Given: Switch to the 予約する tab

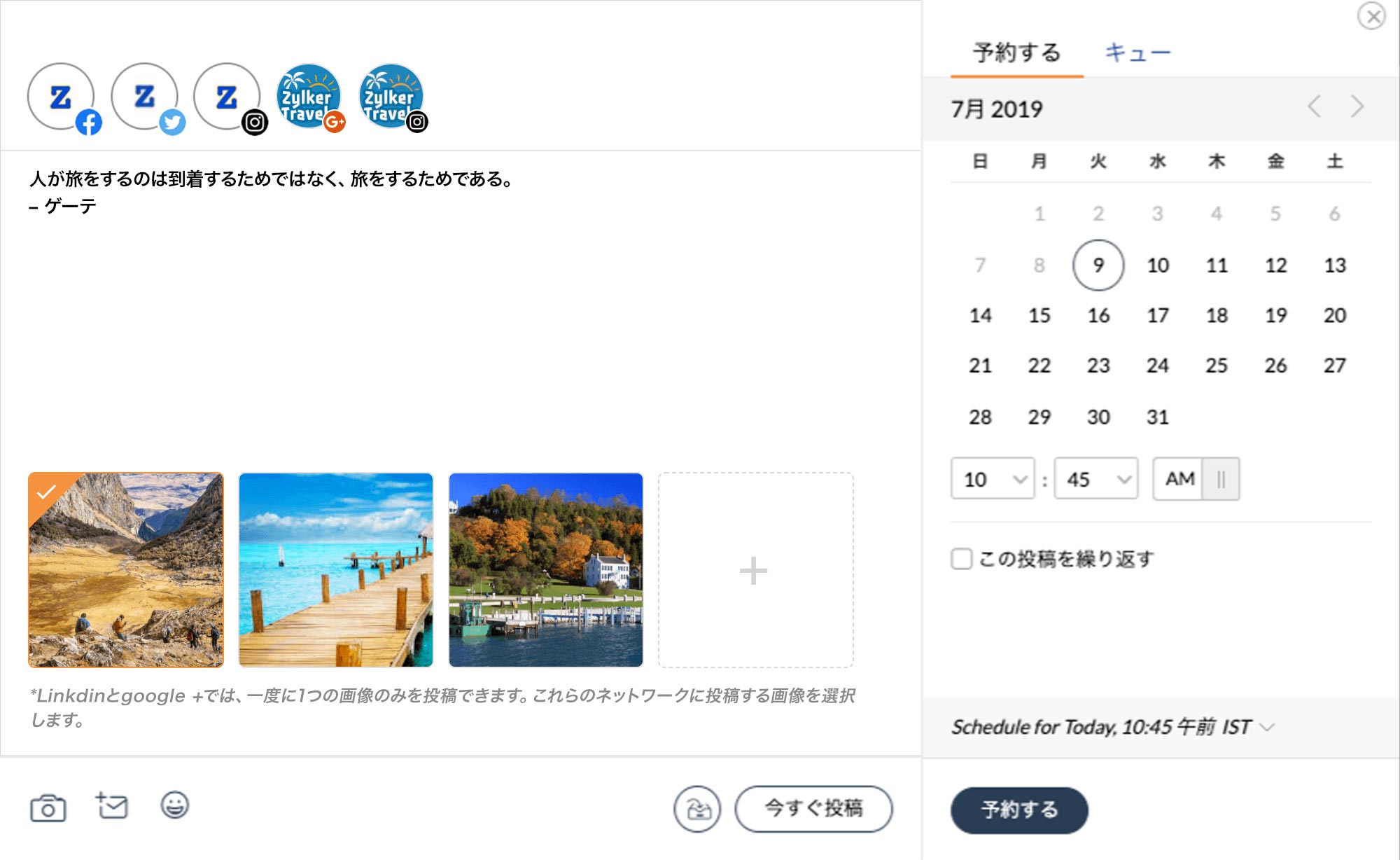Looking at the screenshot, I should 1017,53.
